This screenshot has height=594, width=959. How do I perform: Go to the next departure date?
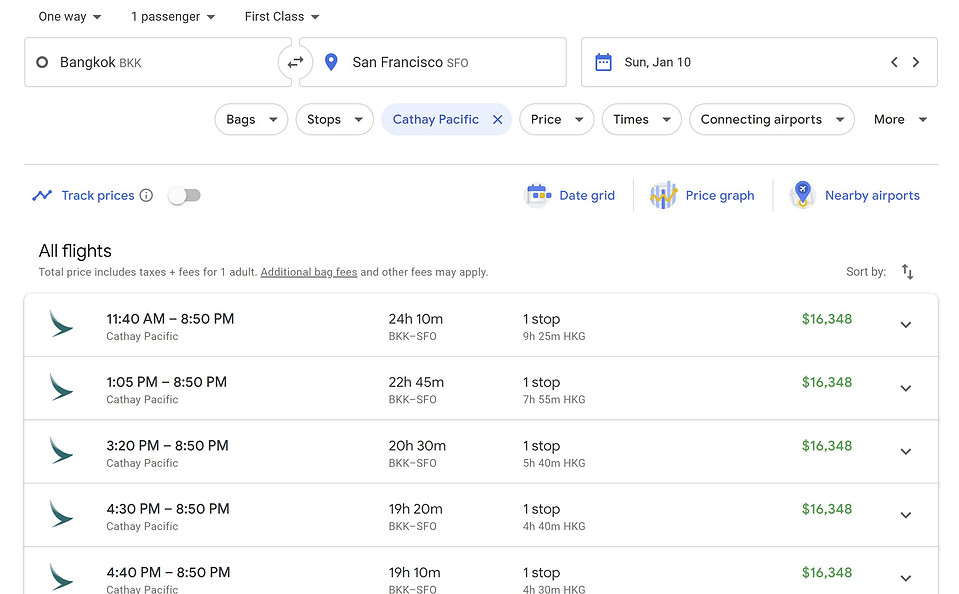click(x=916, y=62)
